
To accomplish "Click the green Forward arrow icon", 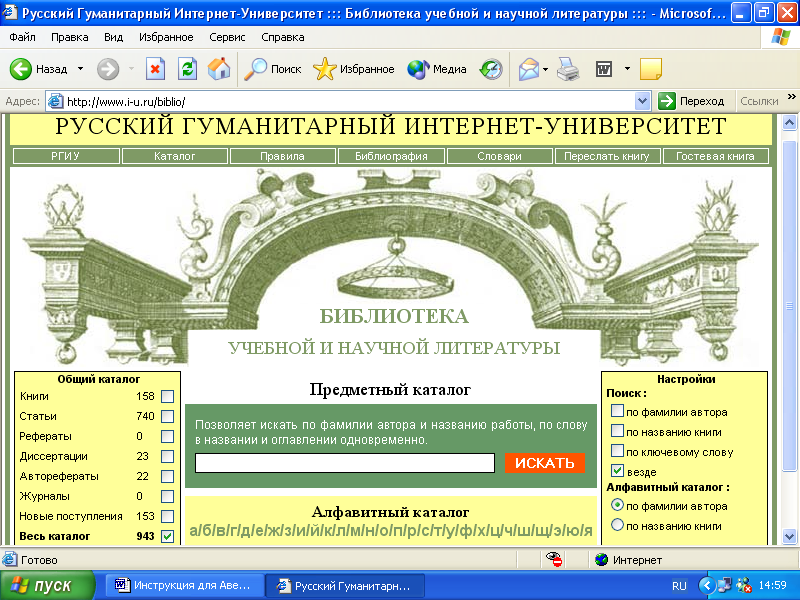I will (108, 69).
